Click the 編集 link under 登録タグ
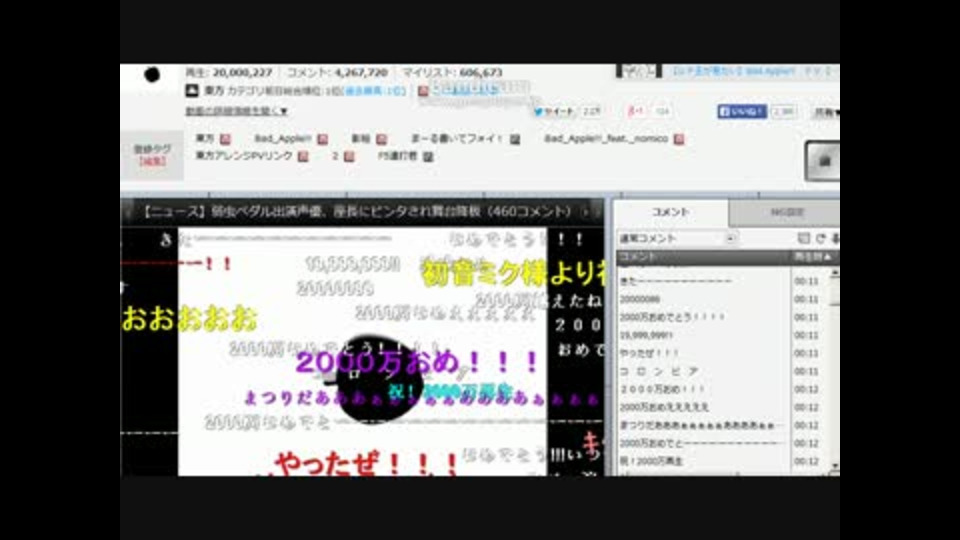 tap(152, 161)
